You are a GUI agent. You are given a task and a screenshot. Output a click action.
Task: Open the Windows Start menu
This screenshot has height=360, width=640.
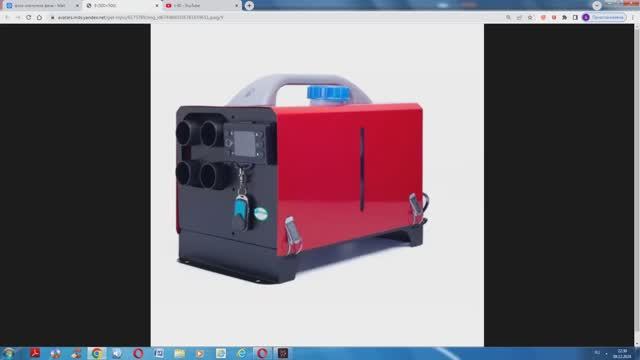pyautogui.click(x=9, y=353)
